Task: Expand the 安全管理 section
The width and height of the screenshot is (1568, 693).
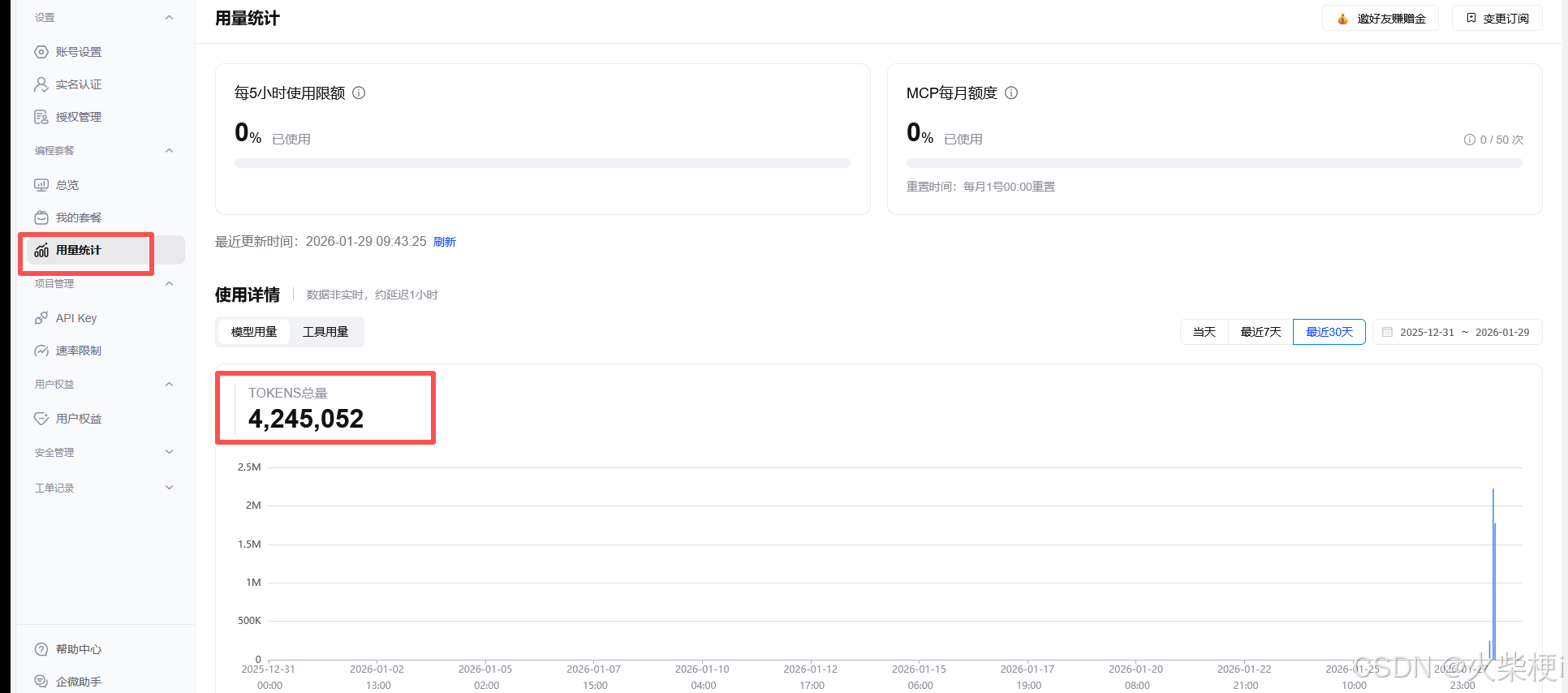Action: [x=169, y=452]
